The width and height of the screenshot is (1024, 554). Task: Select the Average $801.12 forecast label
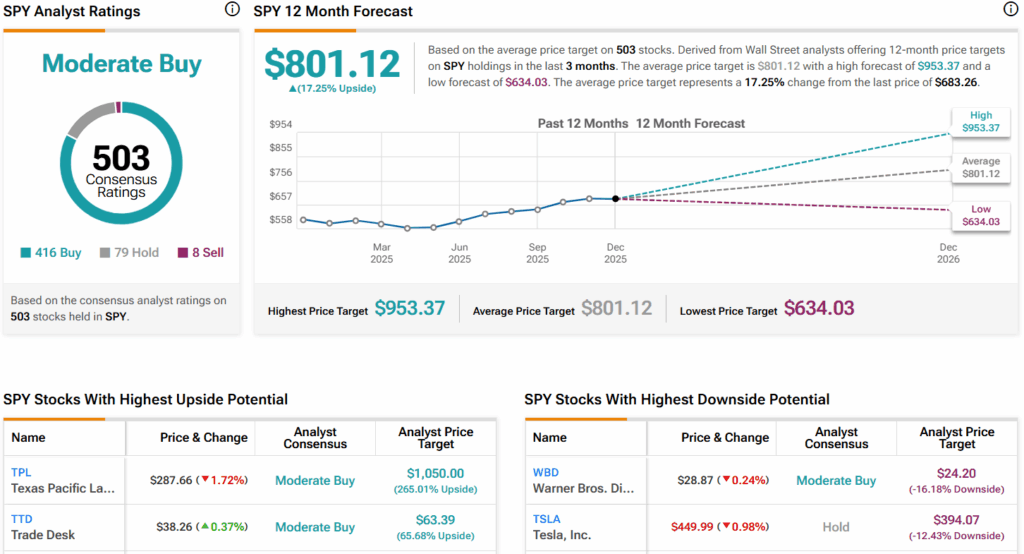(x=980, y=167)
